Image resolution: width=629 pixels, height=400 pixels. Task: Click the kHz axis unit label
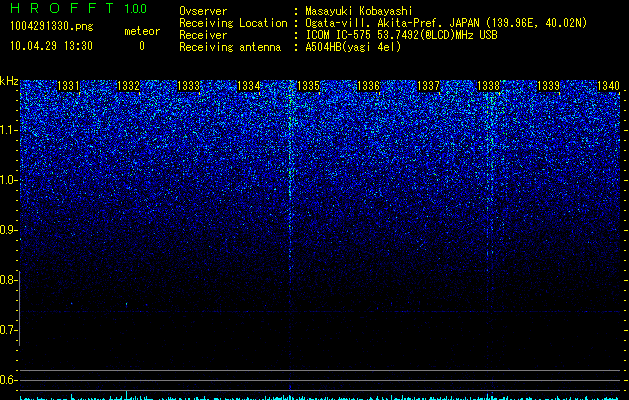pyautogui.click(x=9, y=81)
